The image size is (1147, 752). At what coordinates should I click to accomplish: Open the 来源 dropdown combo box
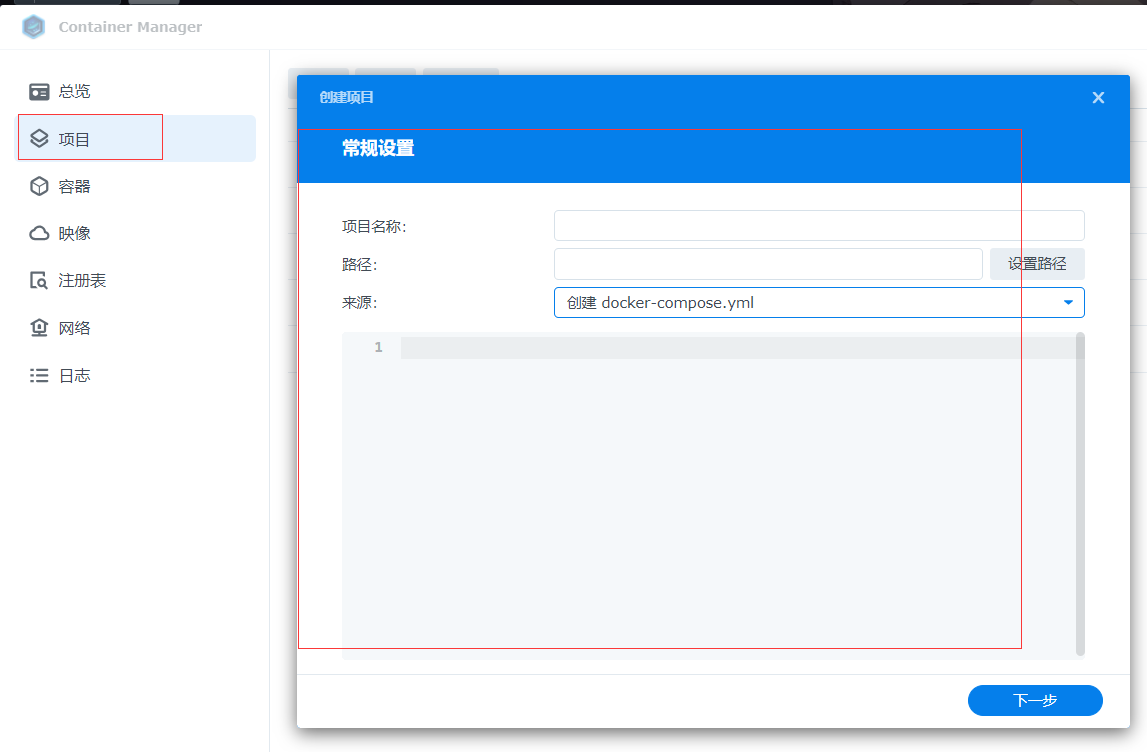click(819, 303)
